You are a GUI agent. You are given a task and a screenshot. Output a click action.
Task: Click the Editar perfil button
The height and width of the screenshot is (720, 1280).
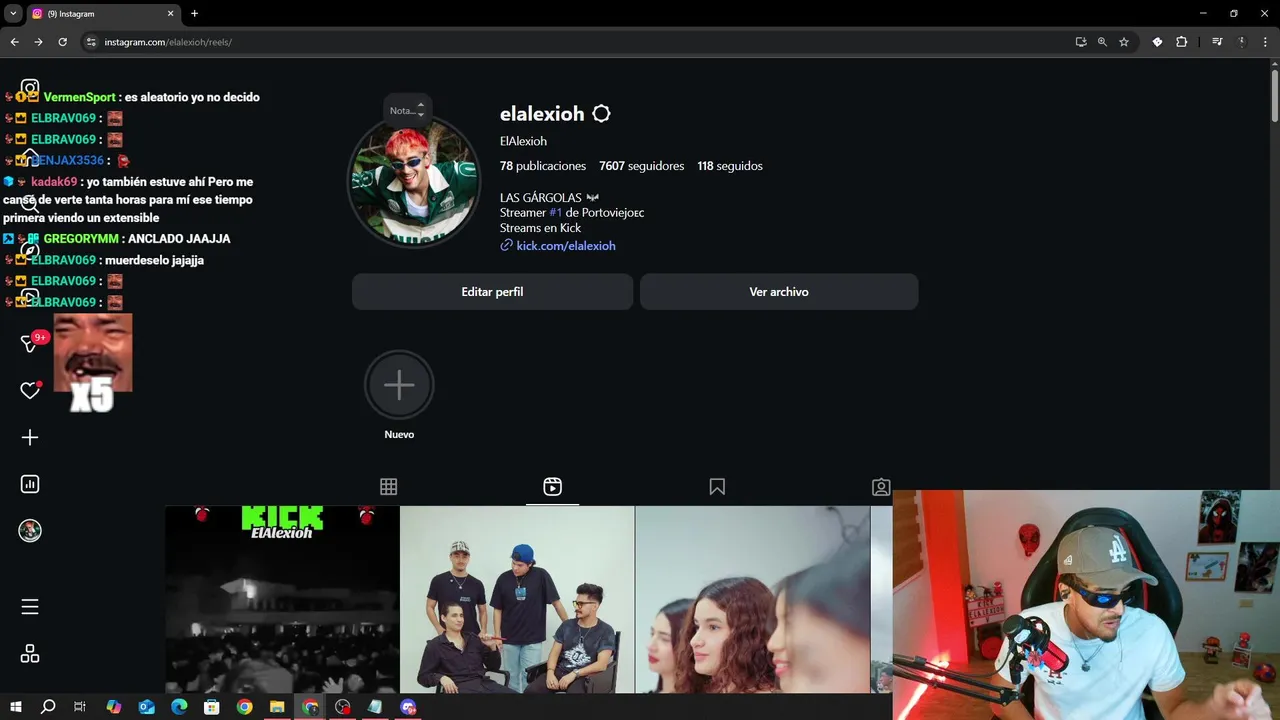pos(492,292)
